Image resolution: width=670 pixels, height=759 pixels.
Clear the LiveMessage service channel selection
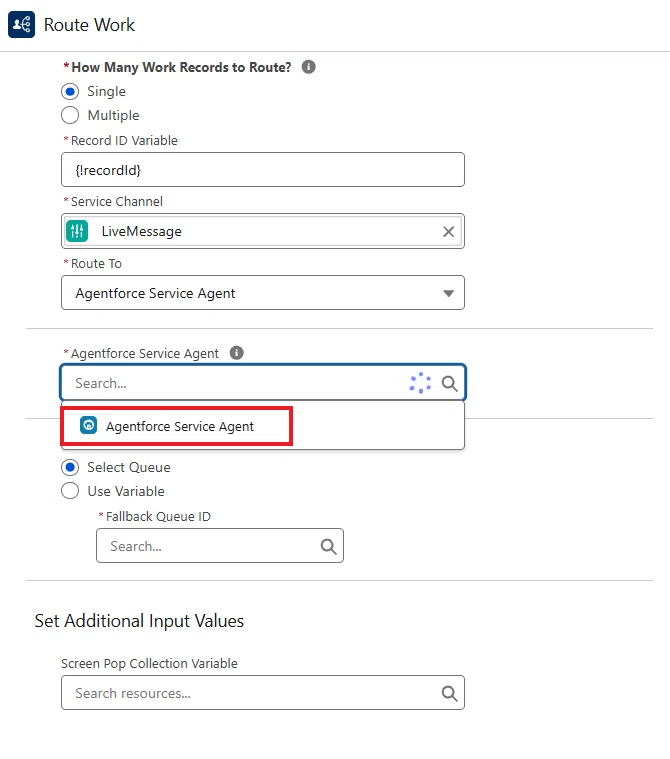[x=448, y=232]
